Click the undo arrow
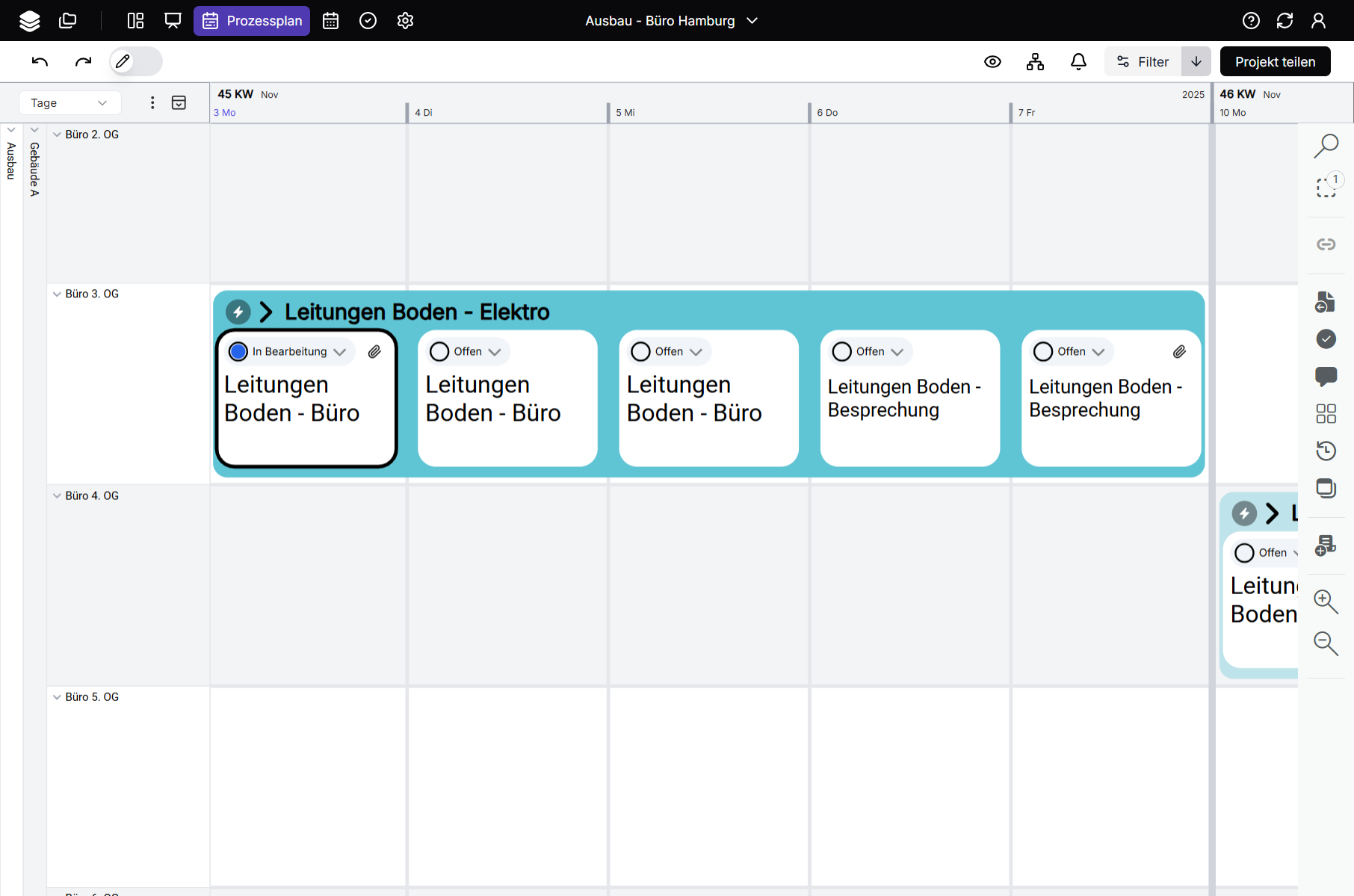The height and width of the screenshot is (896, 1354). (40, 62)
